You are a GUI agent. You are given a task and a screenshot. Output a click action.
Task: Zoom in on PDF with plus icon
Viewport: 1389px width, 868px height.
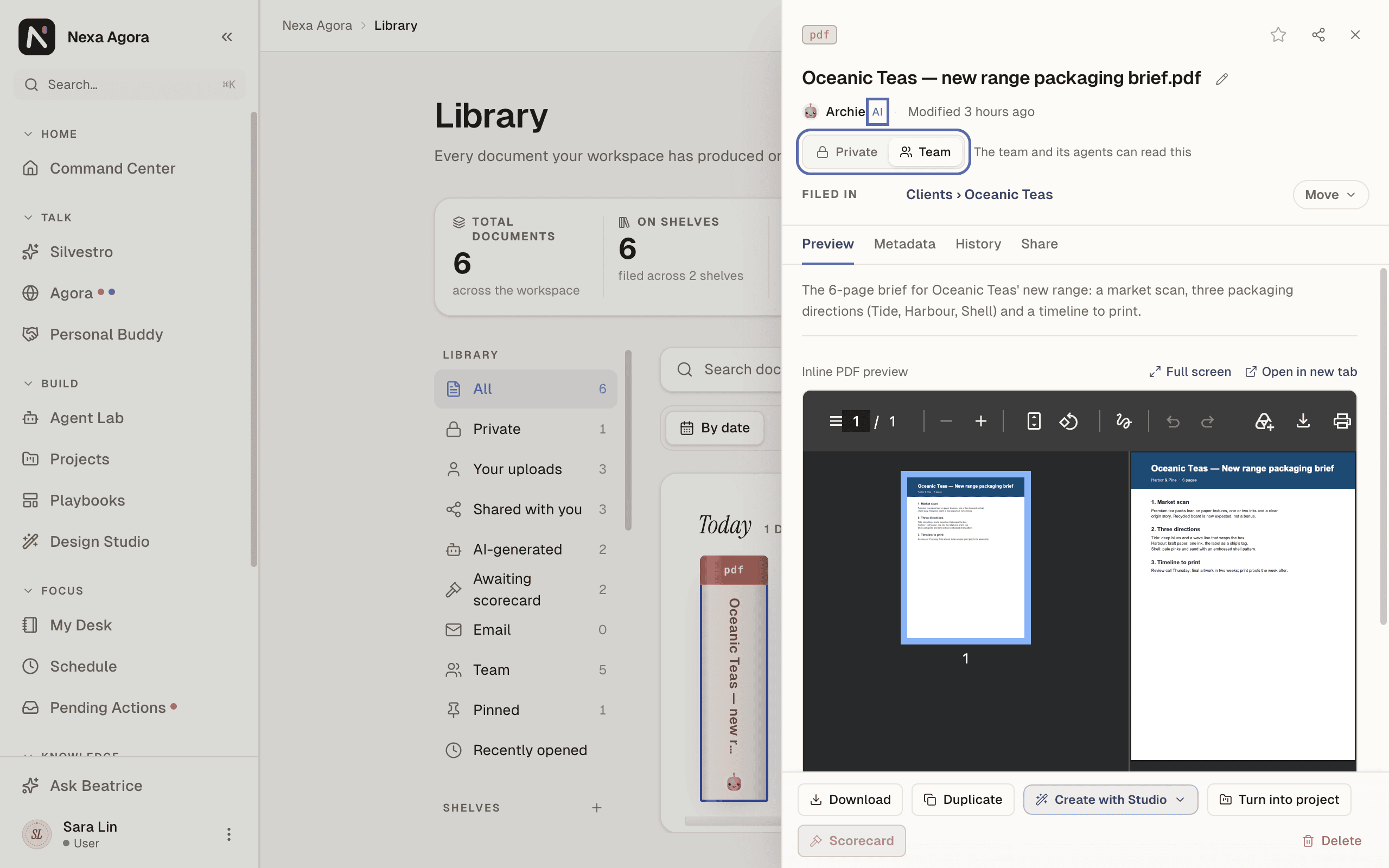tap(981, 422)
